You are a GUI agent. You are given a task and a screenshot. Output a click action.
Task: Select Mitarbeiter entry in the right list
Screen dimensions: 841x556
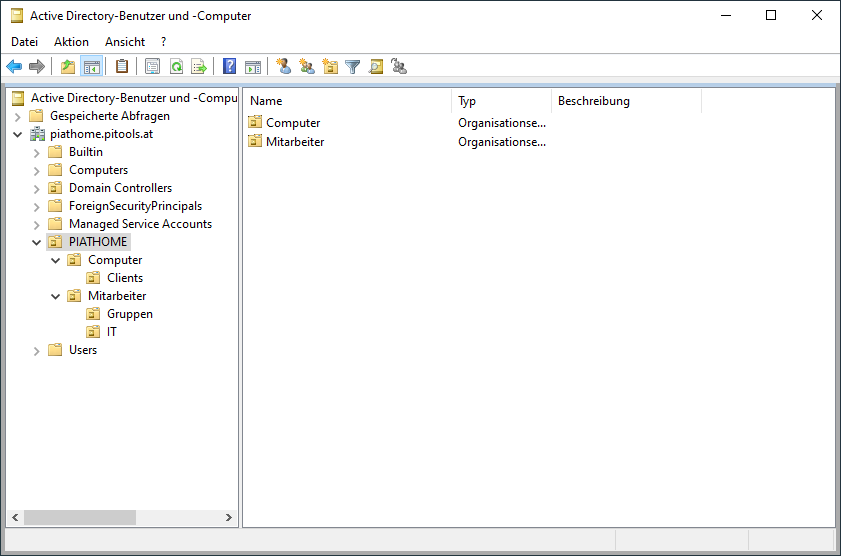[x=295, y=142]
